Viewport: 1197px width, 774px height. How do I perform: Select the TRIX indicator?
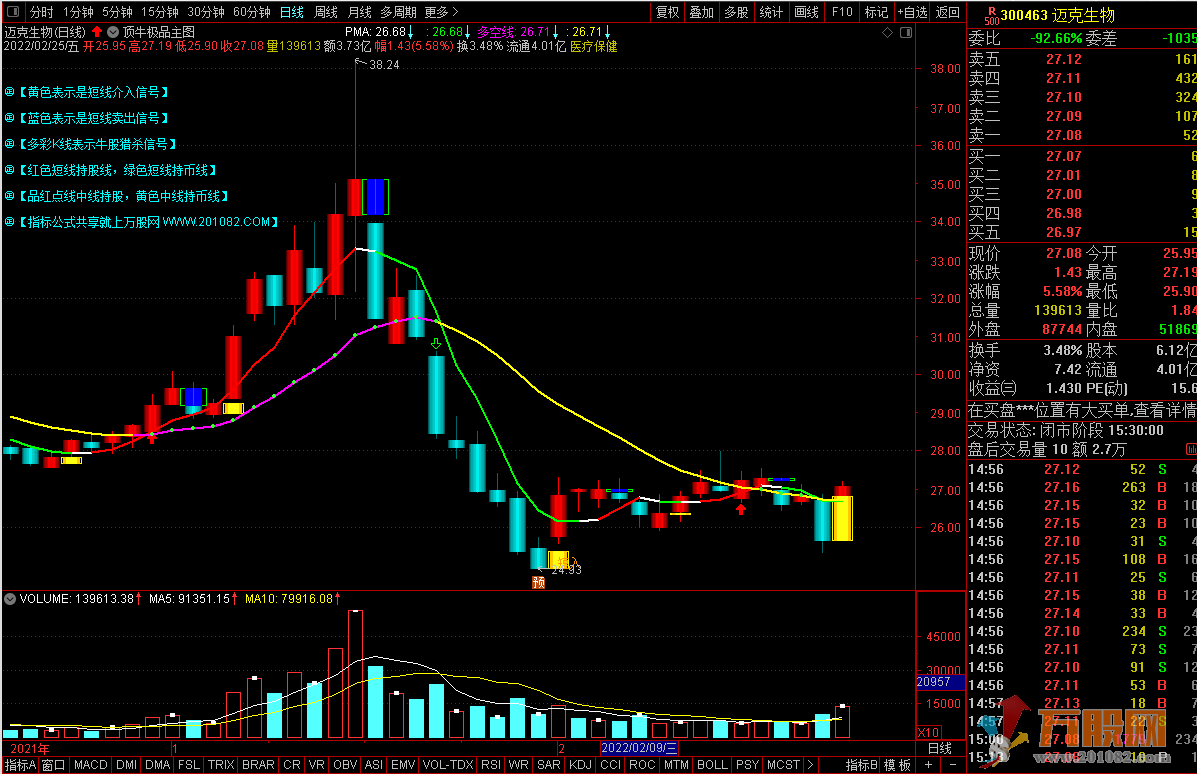(x=221, y=765)
